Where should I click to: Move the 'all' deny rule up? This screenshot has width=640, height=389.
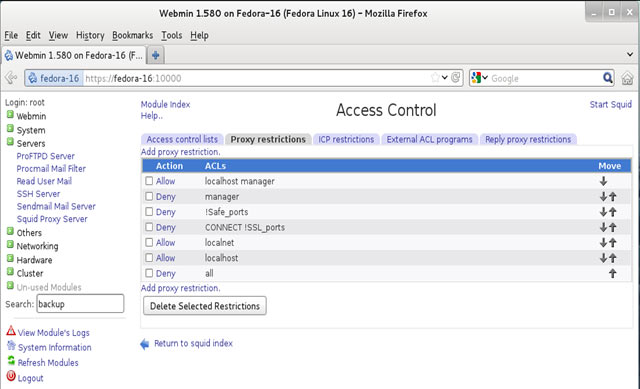(x=613, y=273)
